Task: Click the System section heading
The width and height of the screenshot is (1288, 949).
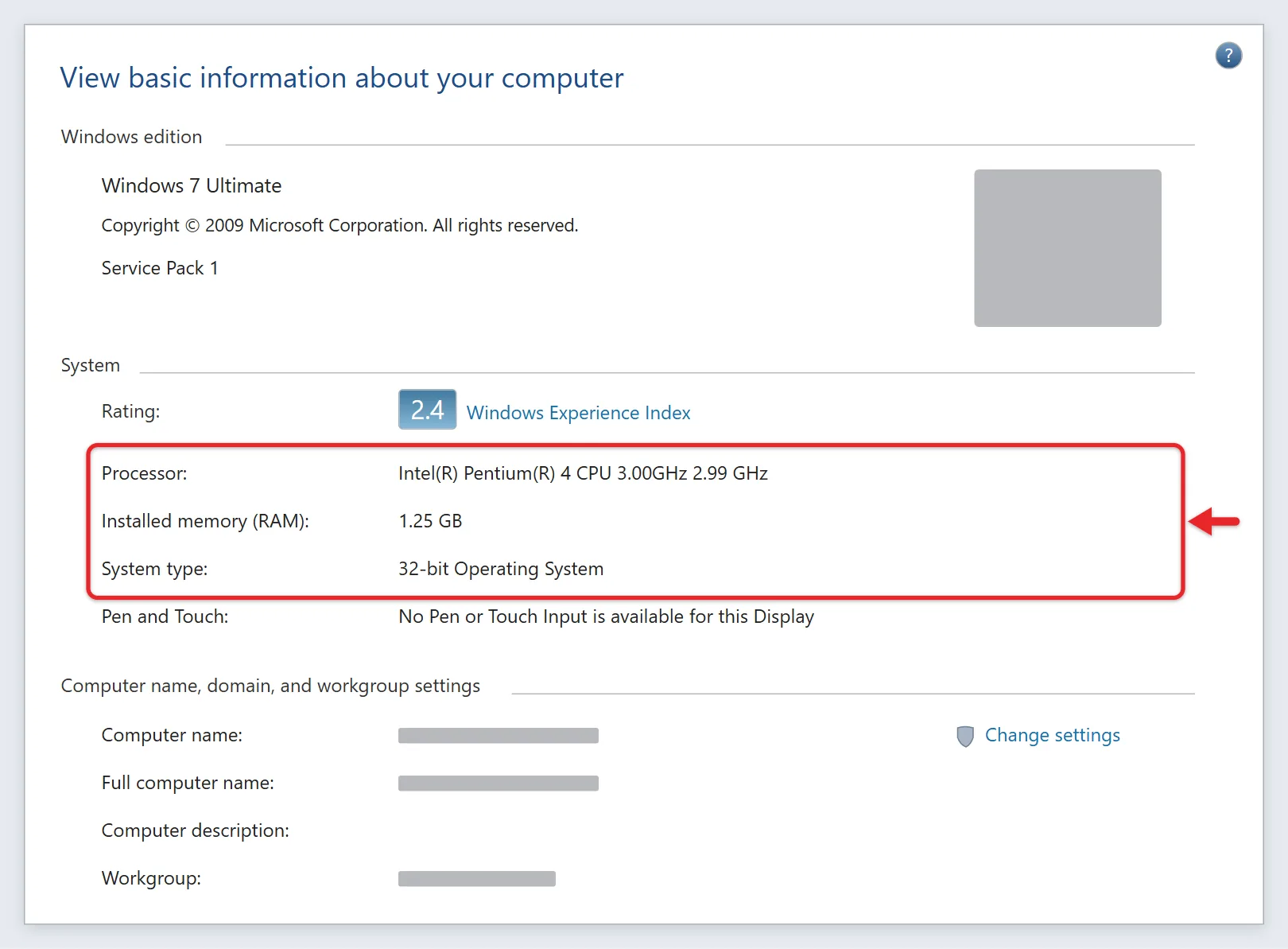Action: pyautogui.click(x=91, y=365)
